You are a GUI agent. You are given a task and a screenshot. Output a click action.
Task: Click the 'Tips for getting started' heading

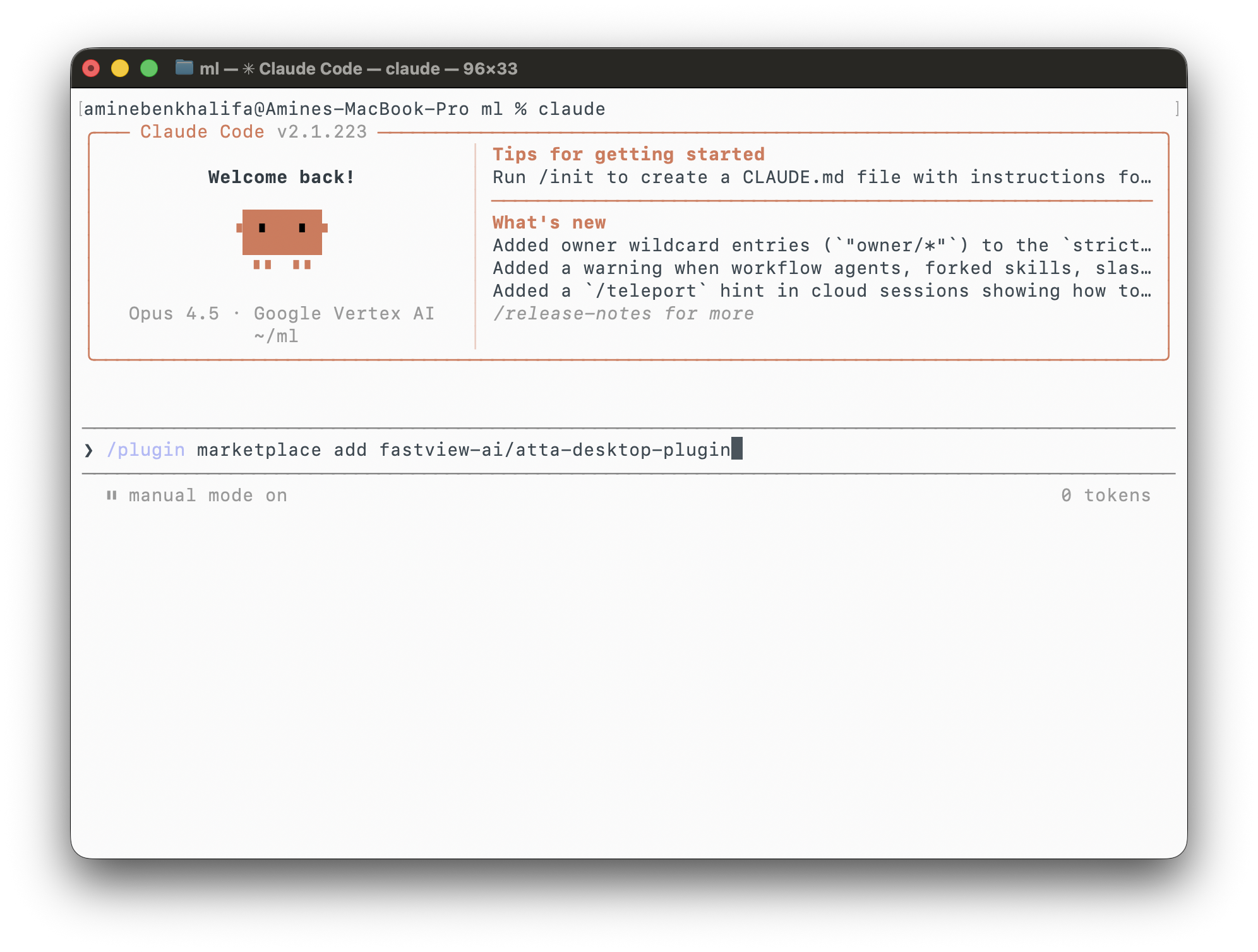628,155
